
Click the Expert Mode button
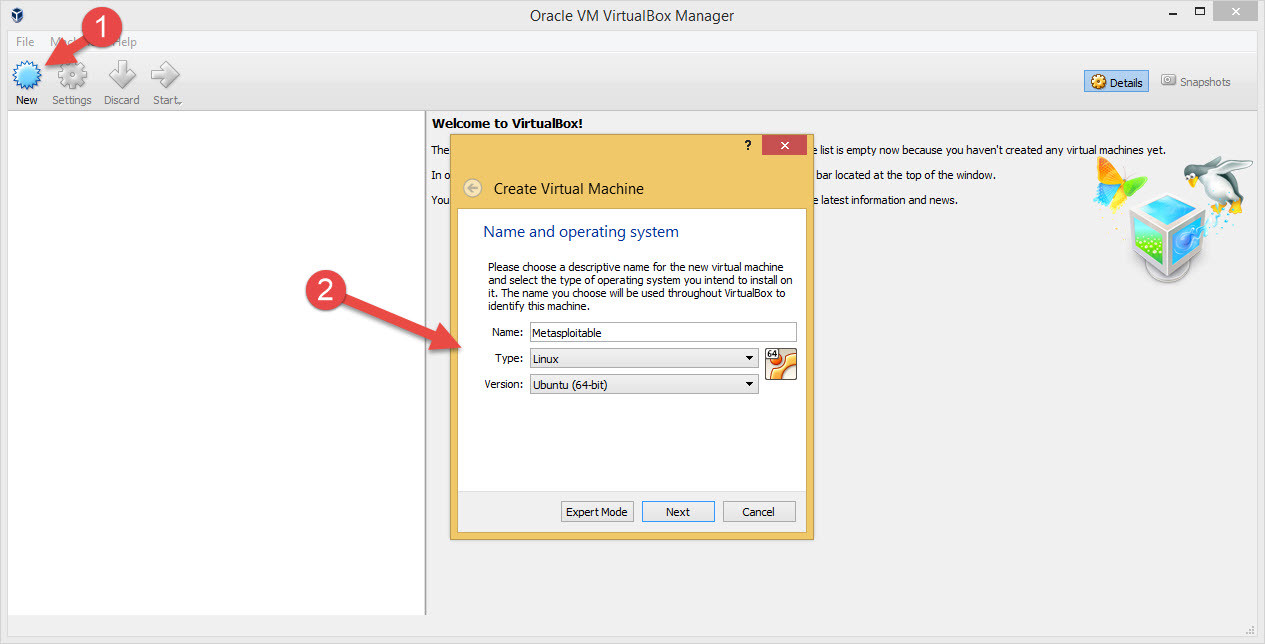[597, 512]
